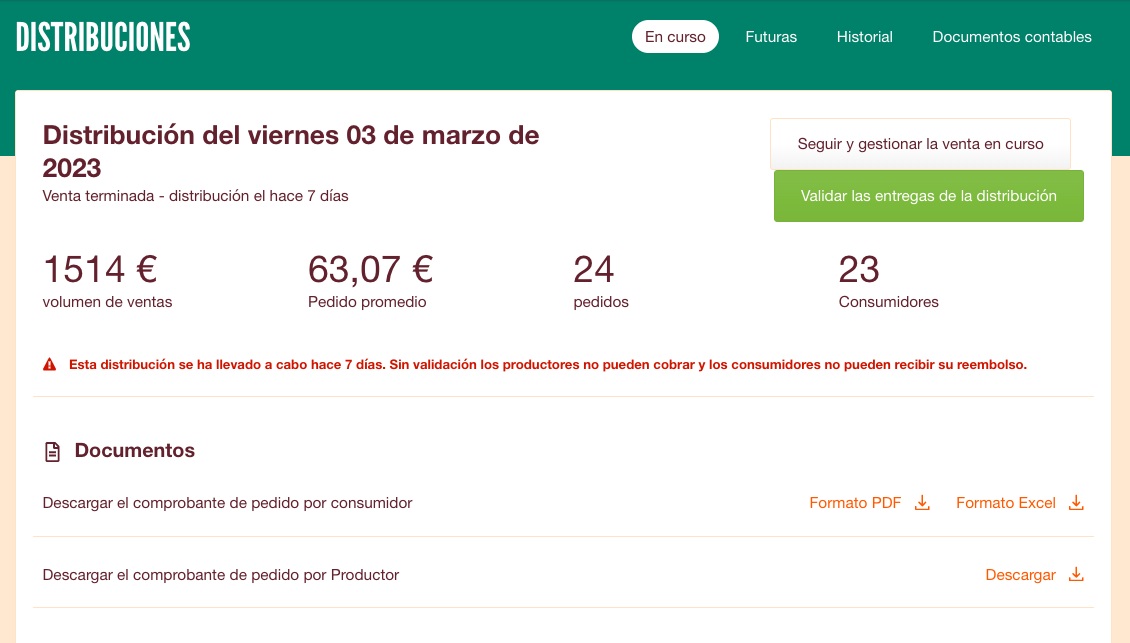Click the Documentos document icon
1130x643 pixels.
pos(52,452)
